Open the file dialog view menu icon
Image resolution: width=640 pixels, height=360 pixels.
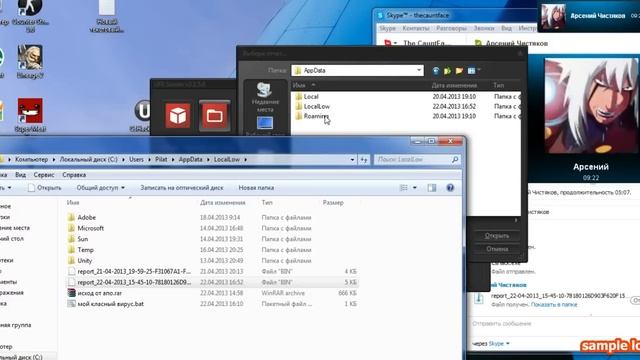(x=473, y=71)
